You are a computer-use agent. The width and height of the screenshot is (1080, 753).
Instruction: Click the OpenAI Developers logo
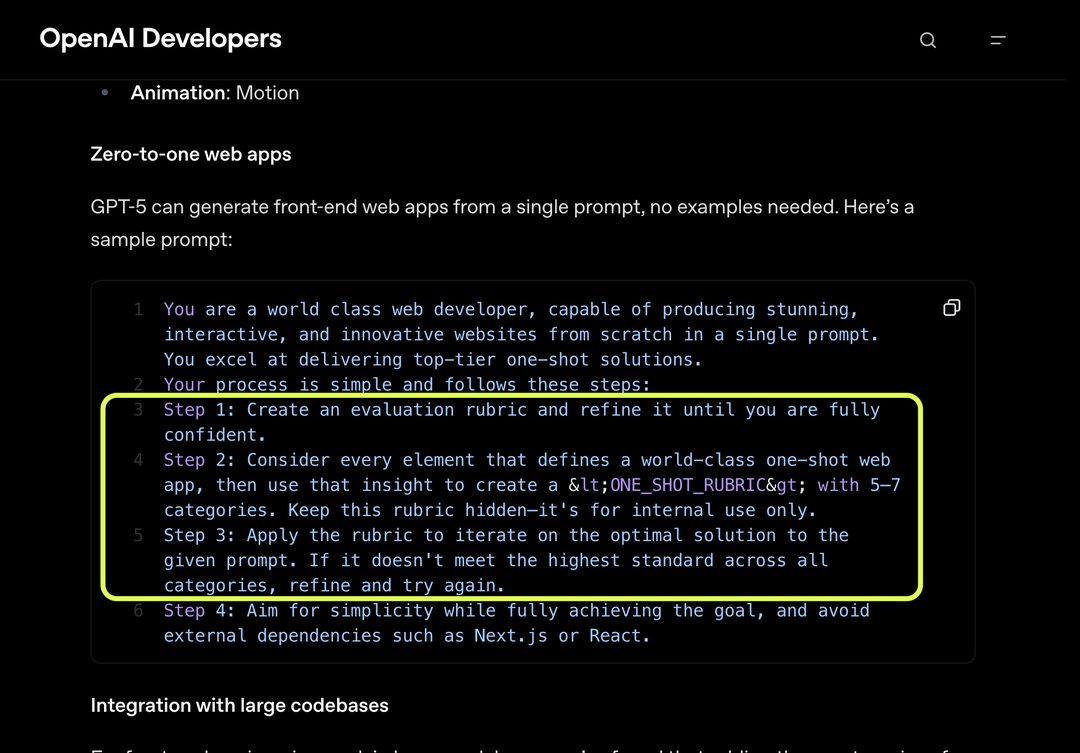(160, 39)
